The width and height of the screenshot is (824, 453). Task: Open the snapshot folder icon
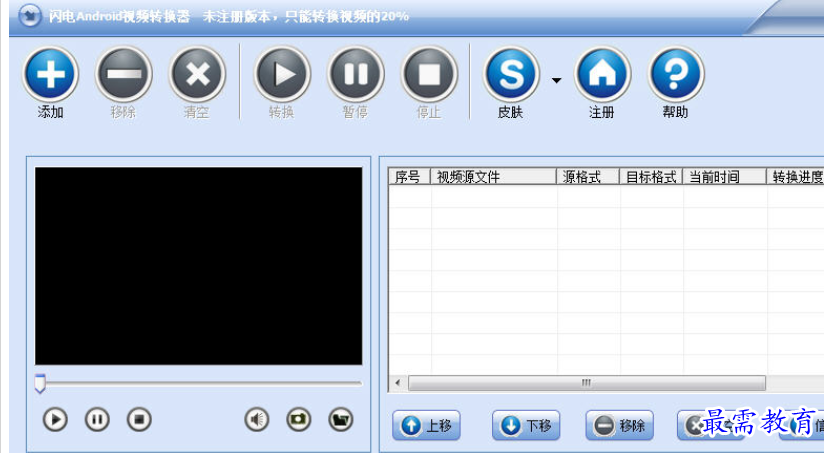[x=341, y=419]
